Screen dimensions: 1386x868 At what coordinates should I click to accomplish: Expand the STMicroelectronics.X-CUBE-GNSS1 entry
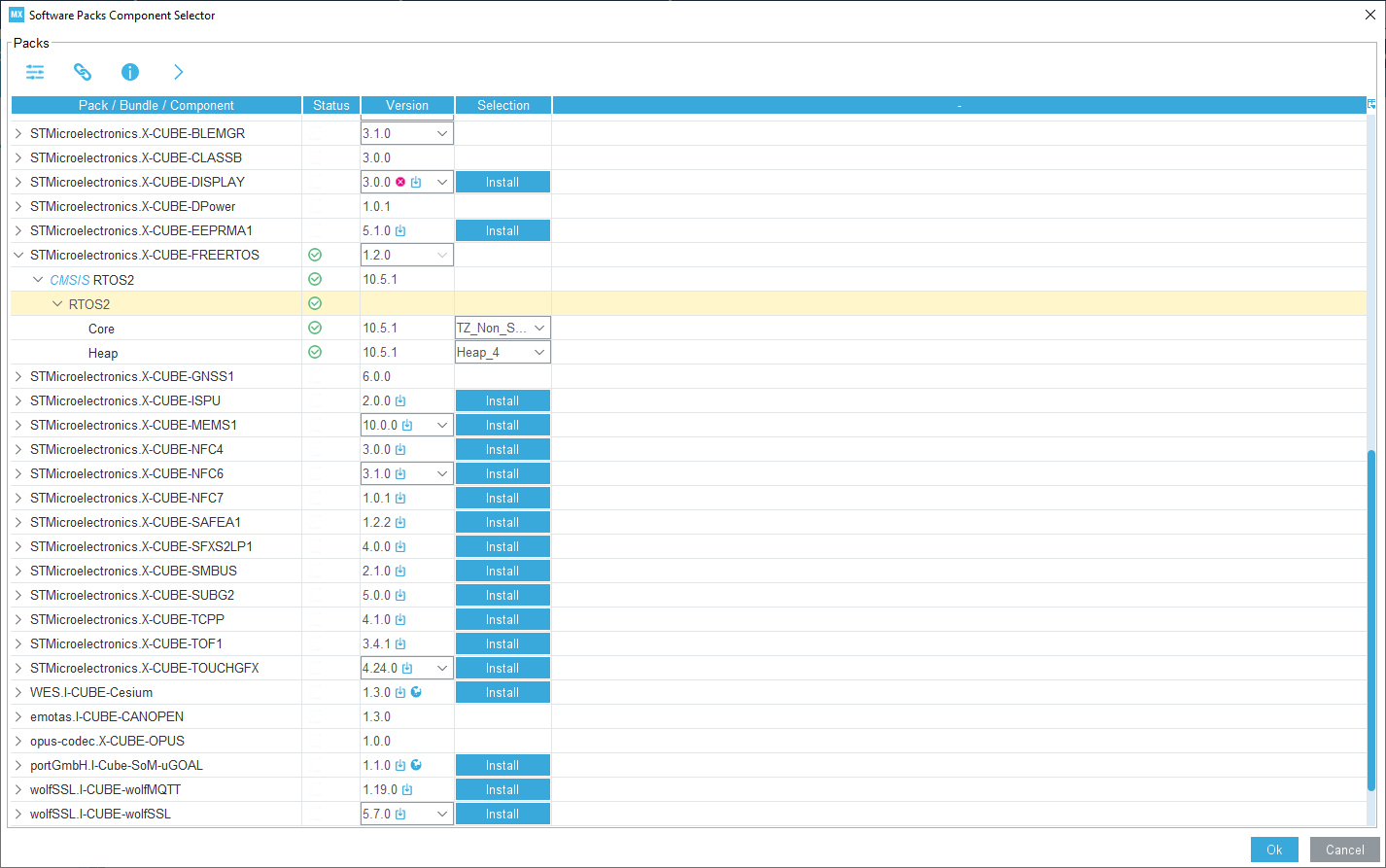point(17,376)
